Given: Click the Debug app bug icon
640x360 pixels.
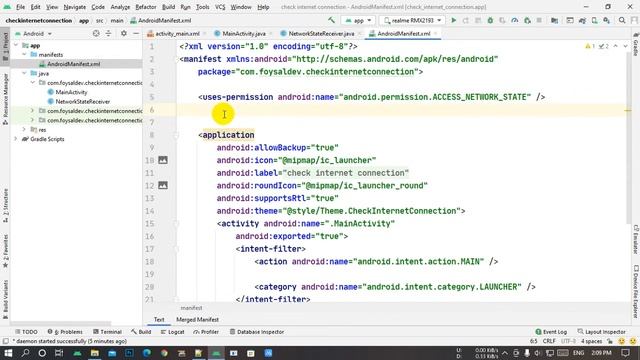Looking at the screenshot, I should coord(490,20).
